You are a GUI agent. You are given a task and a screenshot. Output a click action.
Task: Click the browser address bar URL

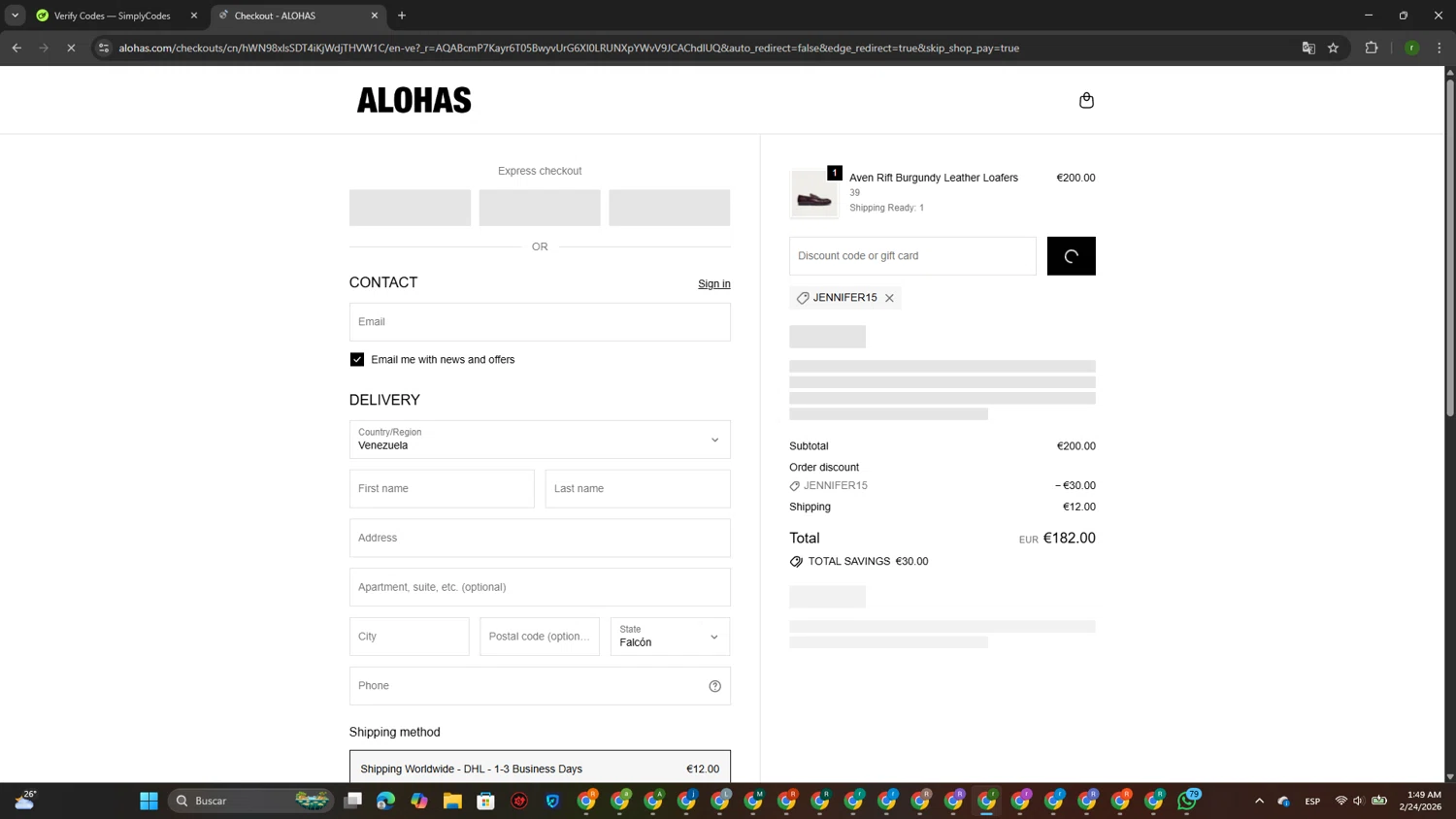[x=569, y=48]
